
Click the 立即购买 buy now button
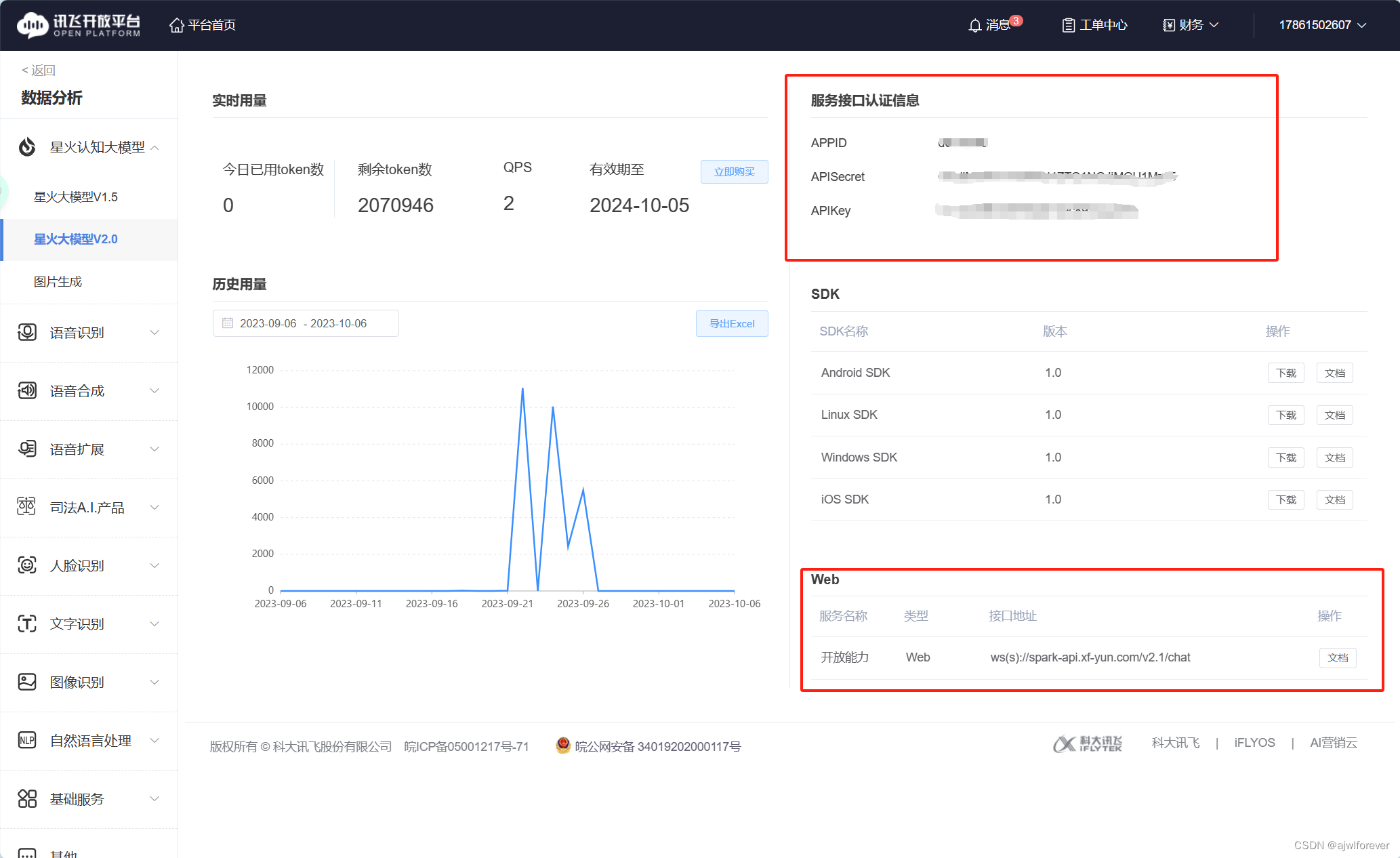point(735,171)
